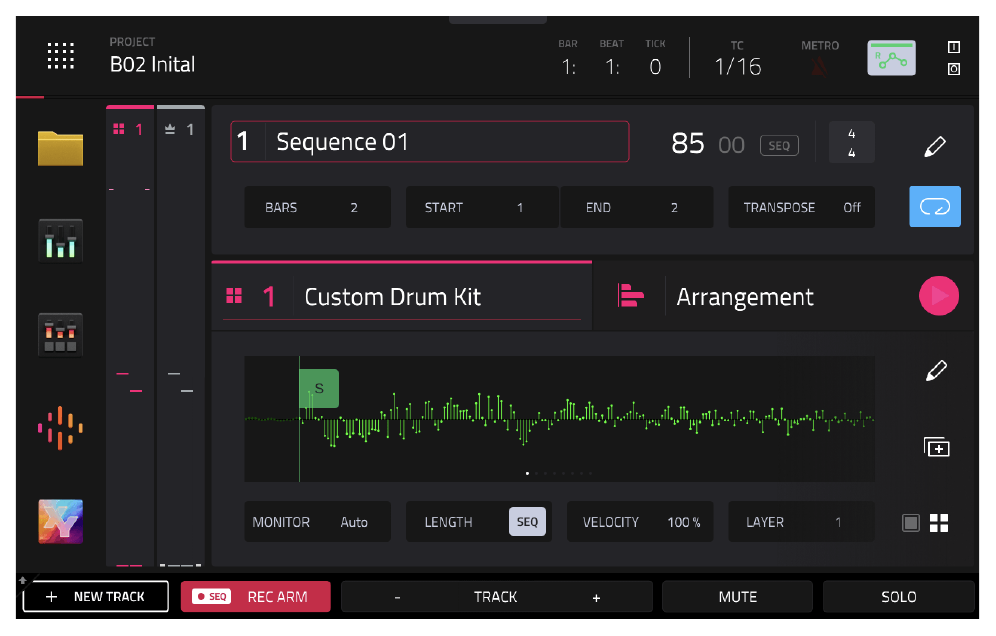
Task: Go to previous track with minus button
Action: click(x=398, y=597)
